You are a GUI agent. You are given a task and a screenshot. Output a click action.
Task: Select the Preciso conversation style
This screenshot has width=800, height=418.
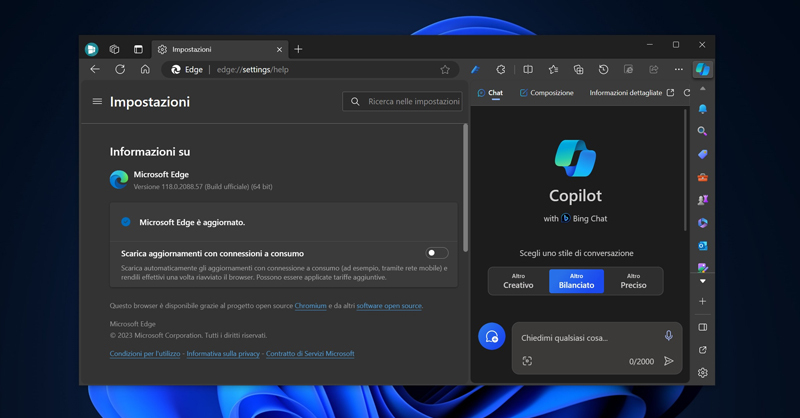click(x=633, y=281)
